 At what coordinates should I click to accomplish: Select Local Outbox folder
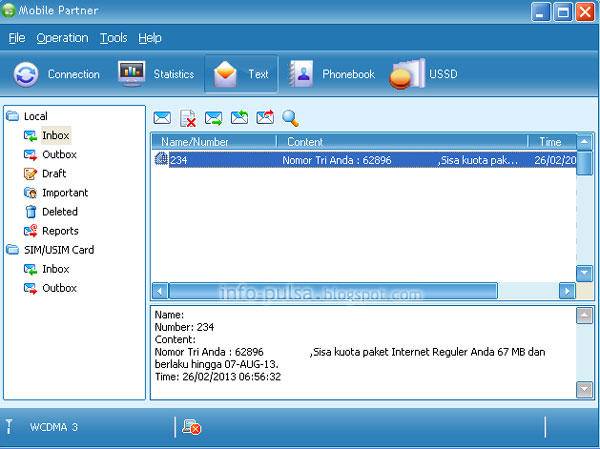59,155
